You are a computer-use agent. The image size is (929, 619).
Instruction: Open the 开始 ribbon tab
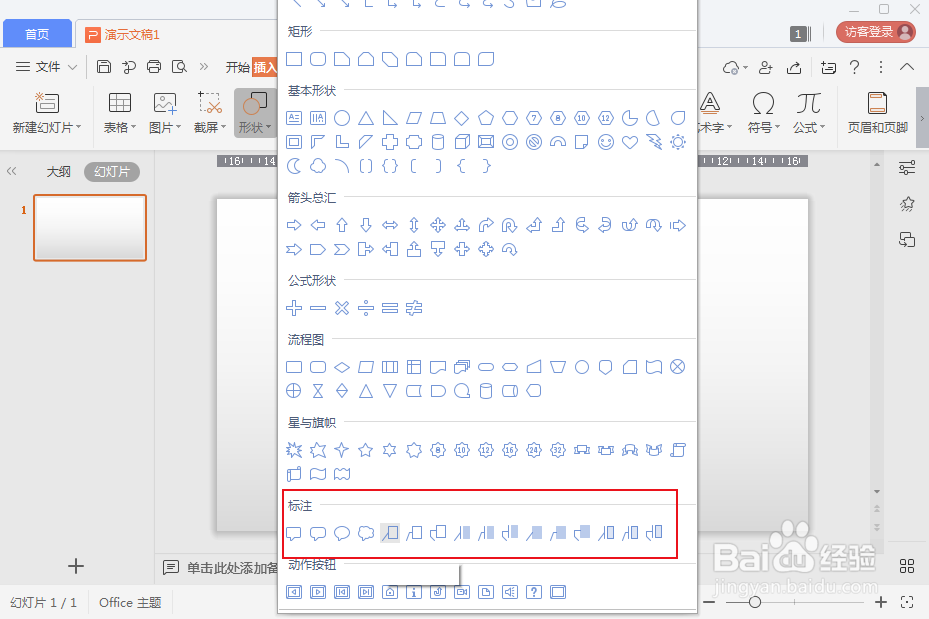tap(237, 67)
